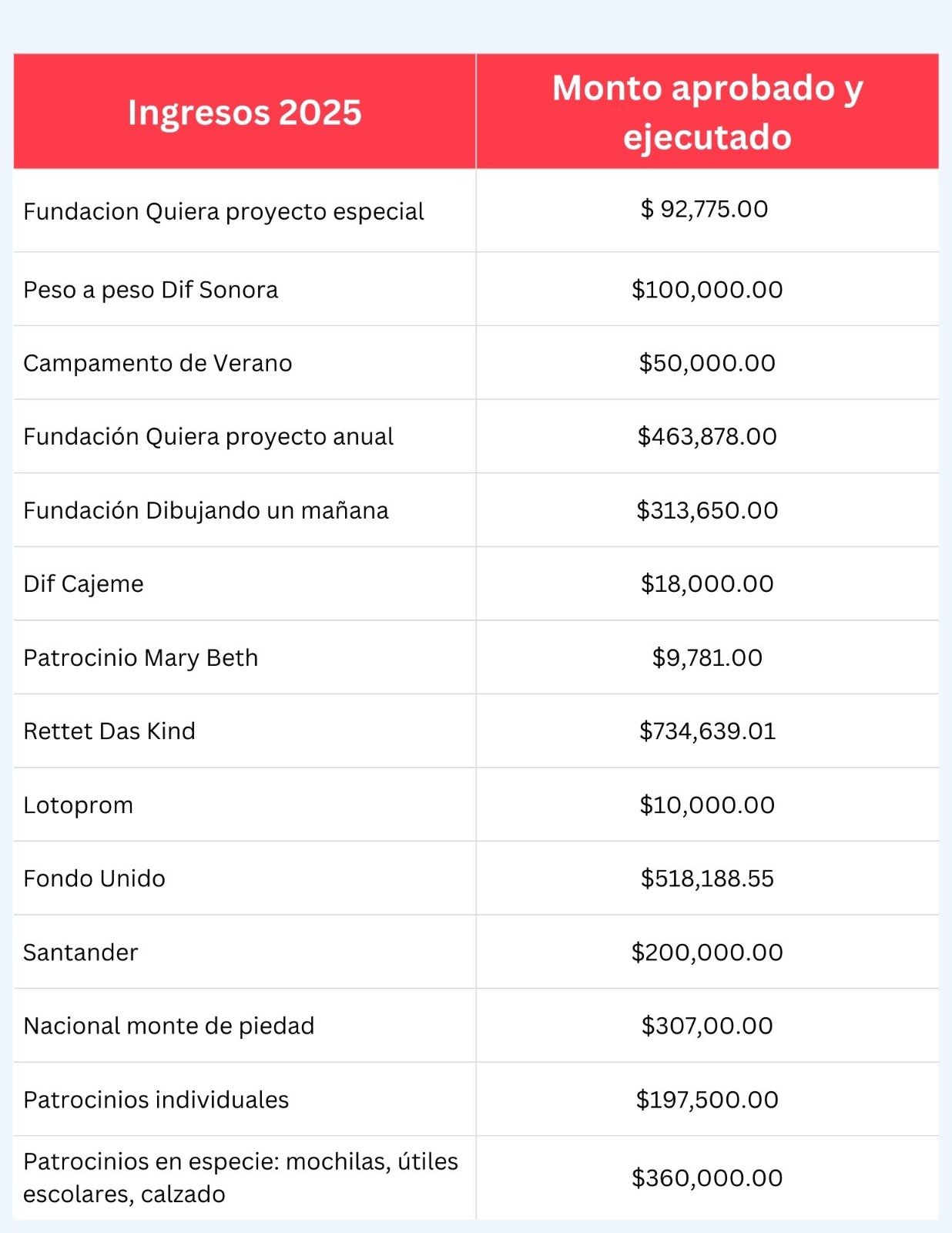Click the 'Ingresos 2025' header cell
The image size is (952, 1233).
click(244, 113)
